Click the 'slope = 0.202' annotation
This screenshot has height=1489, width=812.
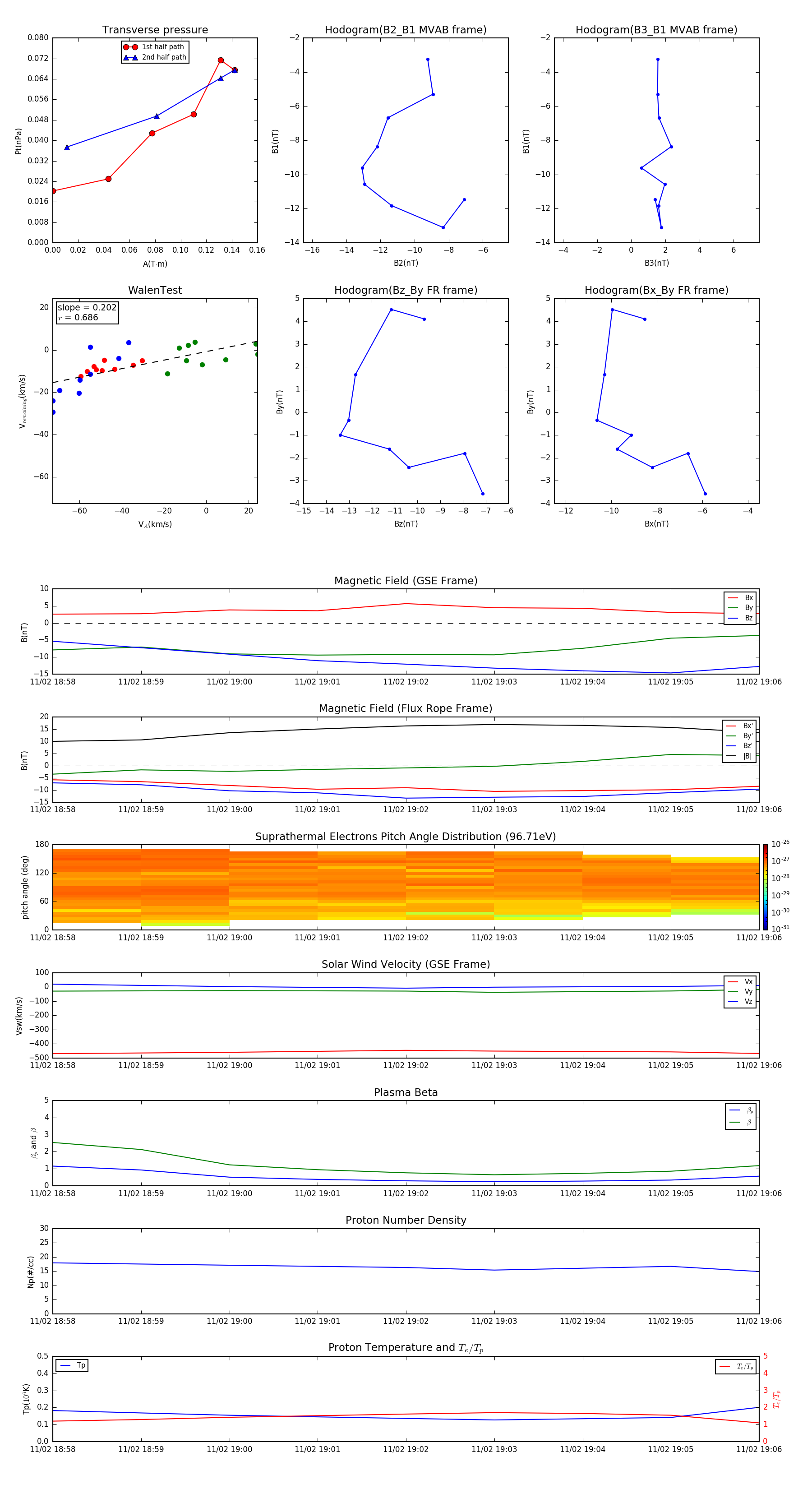87,308
